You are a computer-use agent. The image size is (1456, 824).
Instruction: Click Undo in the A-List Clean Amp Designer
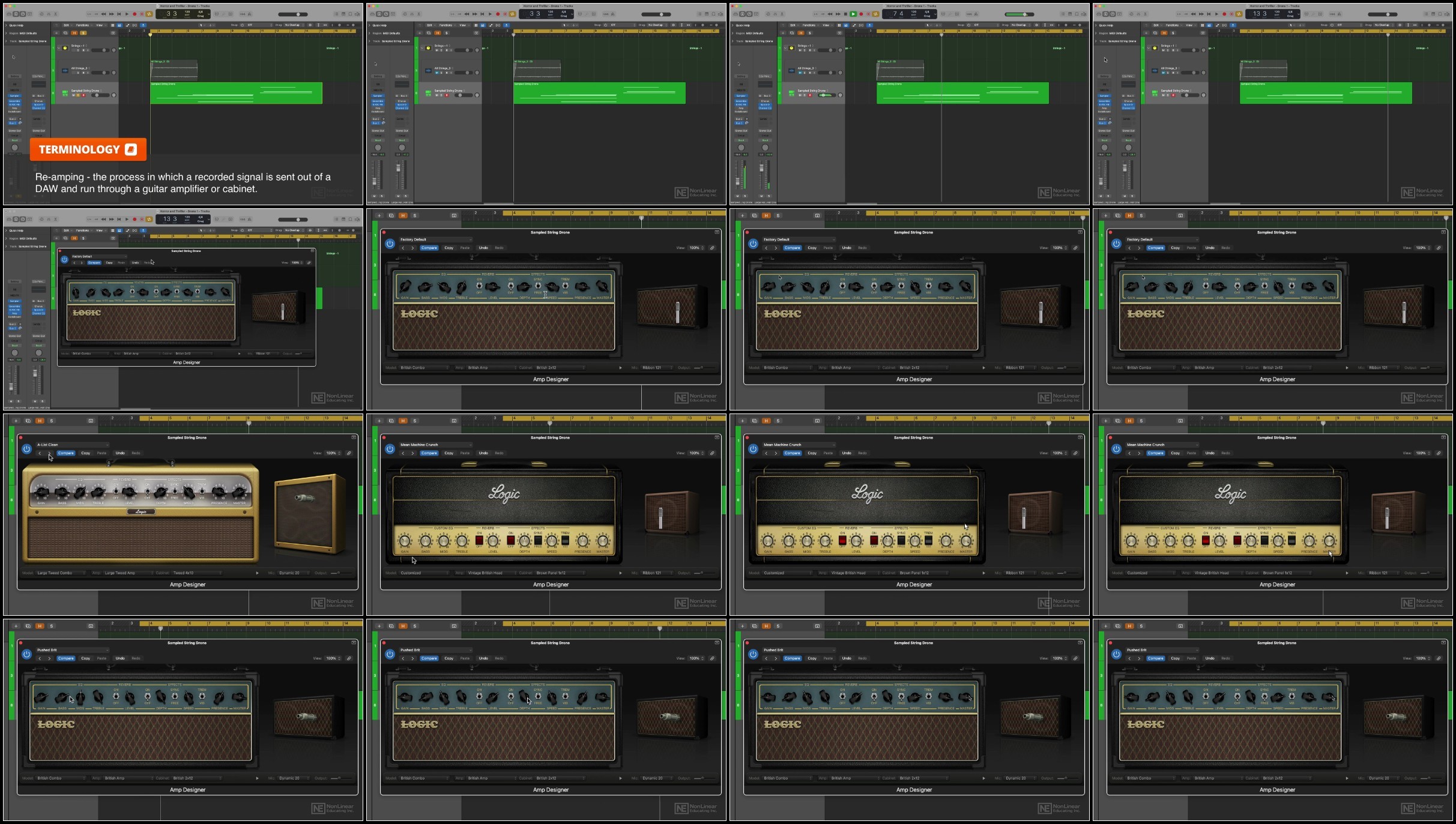[x=120, y=453]
